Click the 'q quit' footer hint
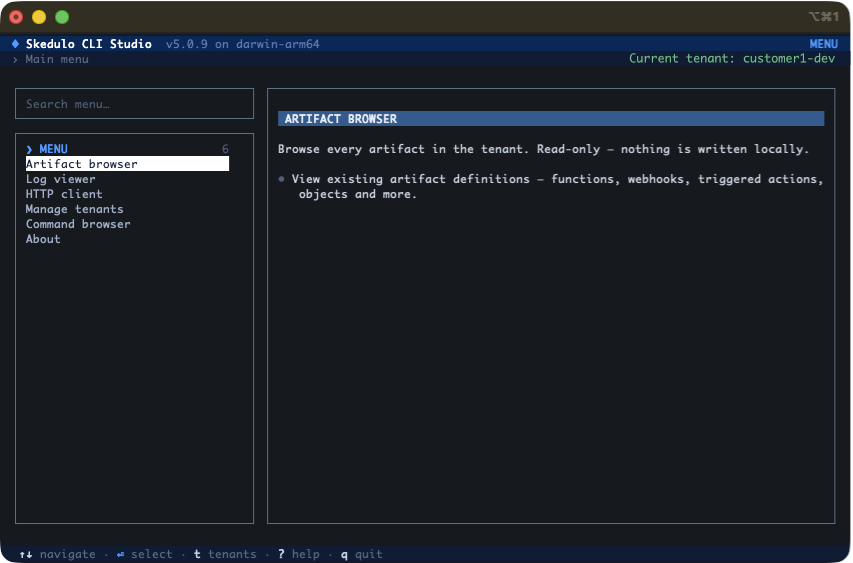Viewport: 853px width, 563px height. click(362, 554)
